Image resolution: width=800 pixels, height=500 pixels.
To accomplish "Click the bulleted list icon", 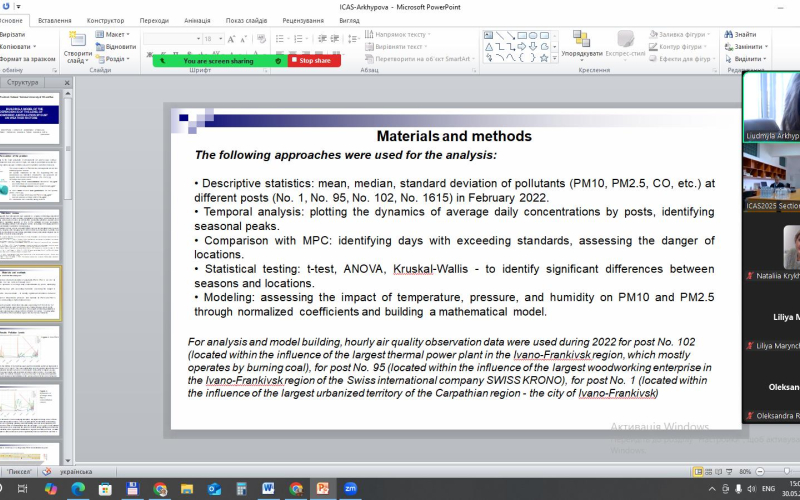I will click(x=281, y=39).
